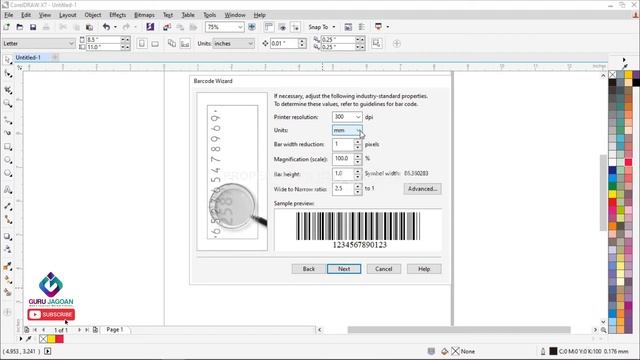Select the Zoom tool in toolbox

[8, 104]
